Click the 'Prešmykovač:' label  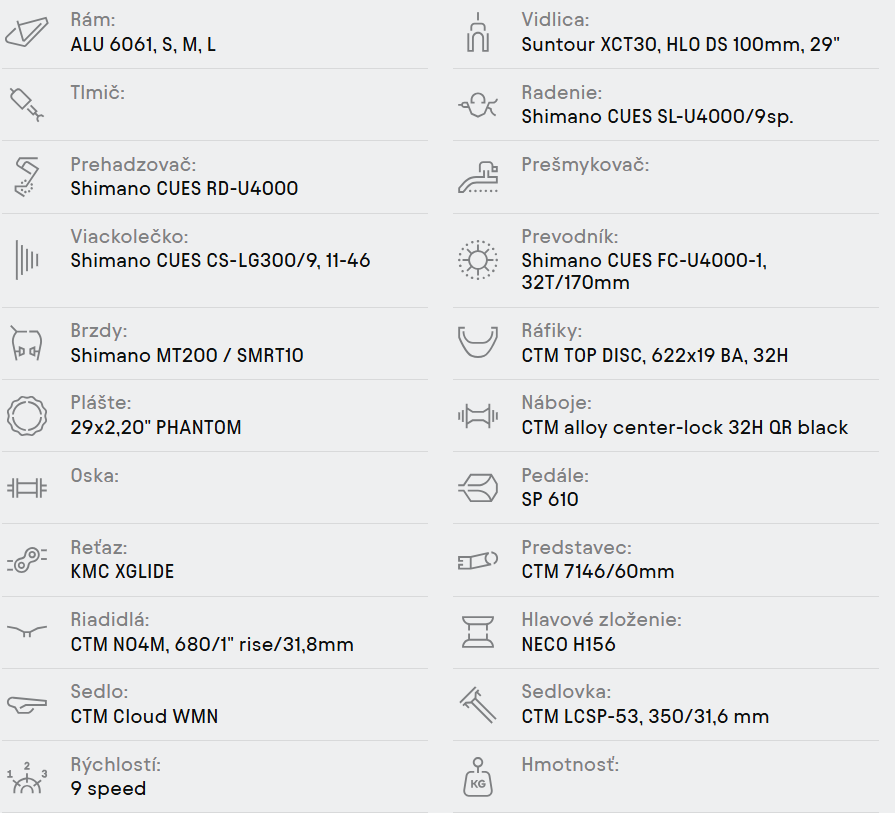586,164
